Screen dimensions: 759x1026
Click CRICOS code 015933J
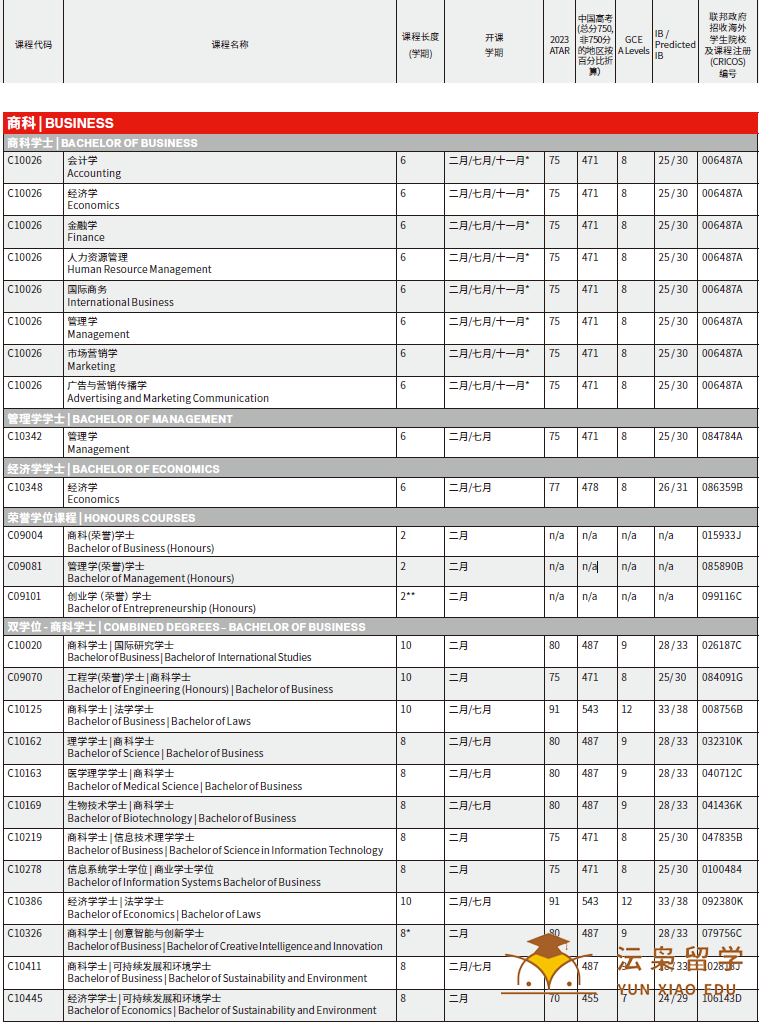(x=722, y=535)
